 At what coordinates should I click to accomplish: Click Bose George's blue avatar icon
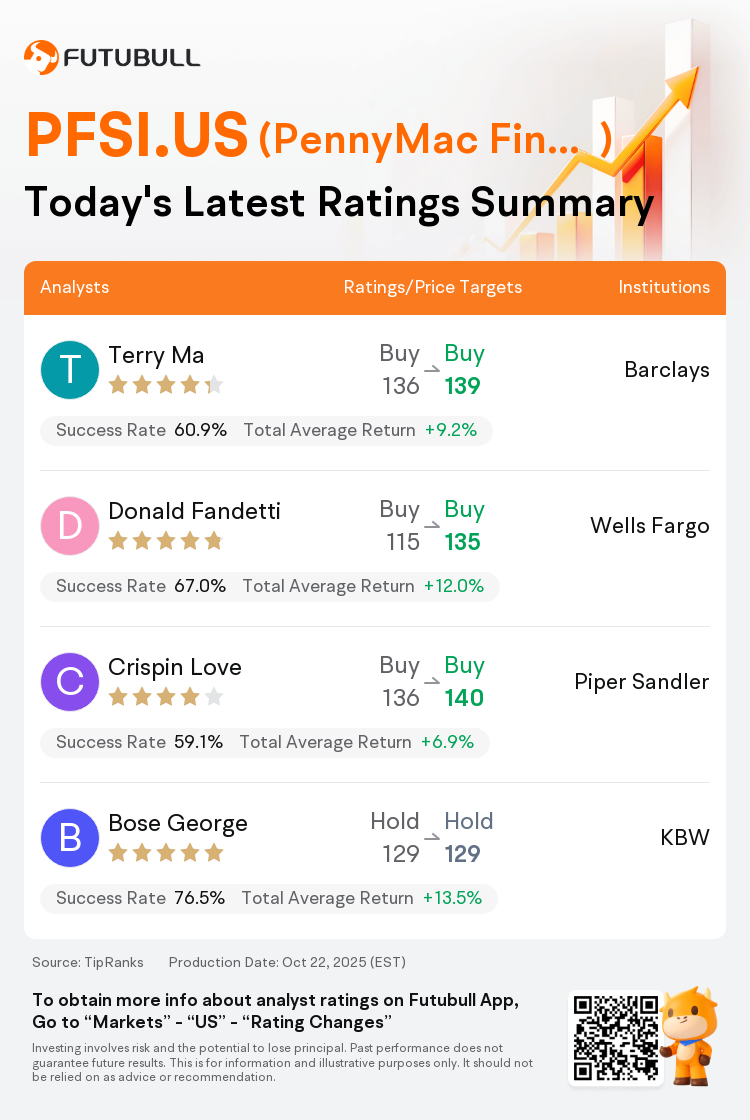pyautogui.click(x=70, y=838)
